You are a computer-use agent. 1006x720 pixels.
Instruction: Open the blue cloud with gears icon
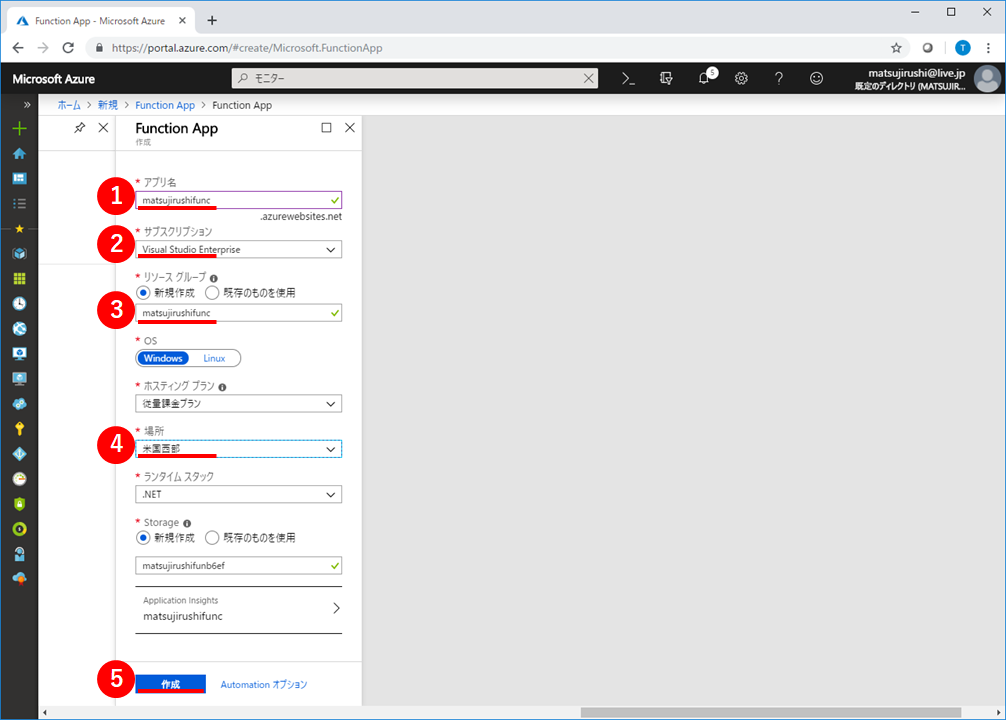(19, 404)
